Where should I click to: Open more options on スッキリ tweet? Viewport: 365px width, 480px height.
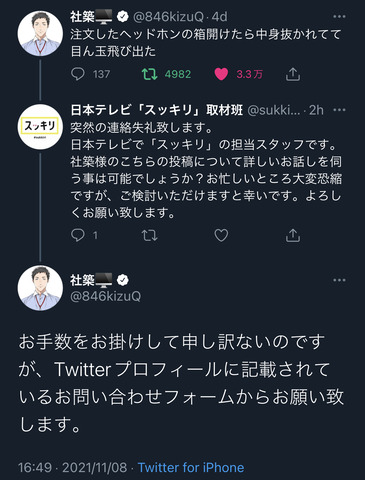pos(339,110)
